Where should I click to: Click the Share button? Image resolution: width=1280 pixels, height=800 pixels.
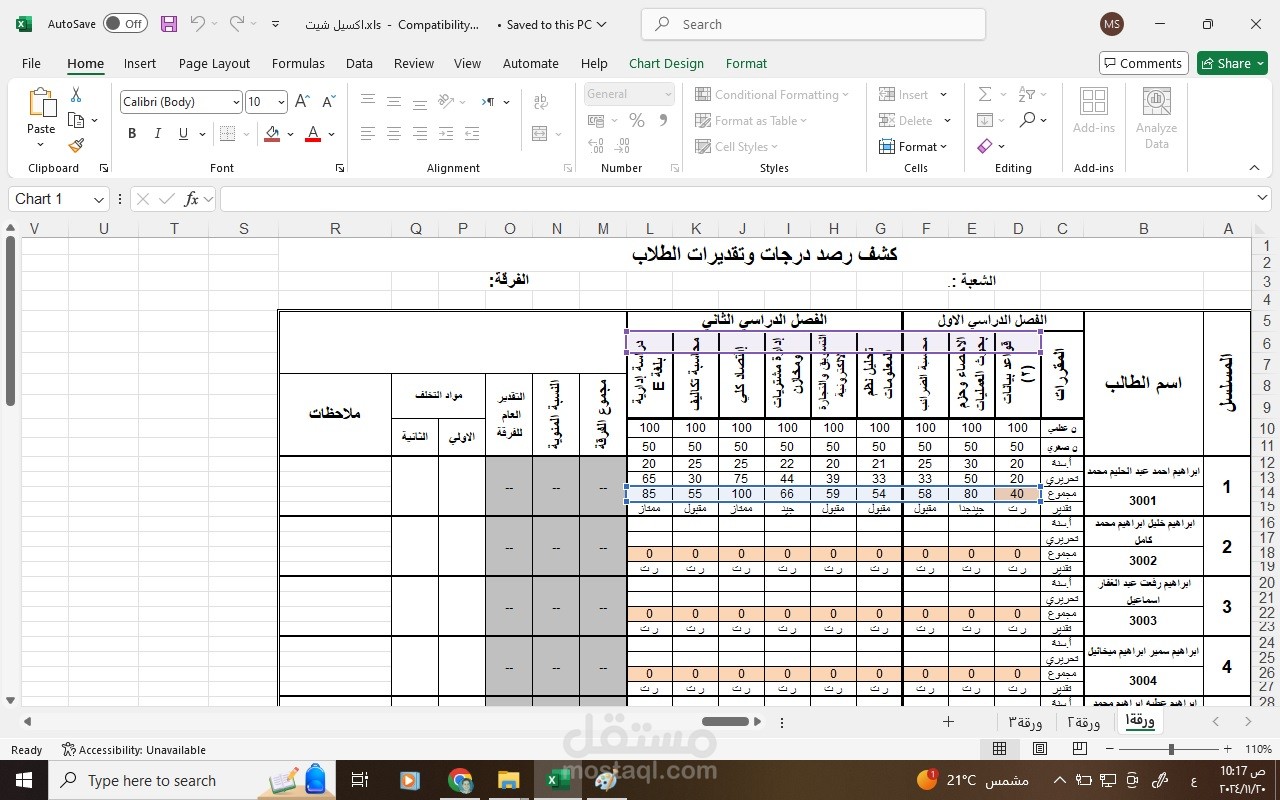pyautogui.click(x=1232, y=63)
